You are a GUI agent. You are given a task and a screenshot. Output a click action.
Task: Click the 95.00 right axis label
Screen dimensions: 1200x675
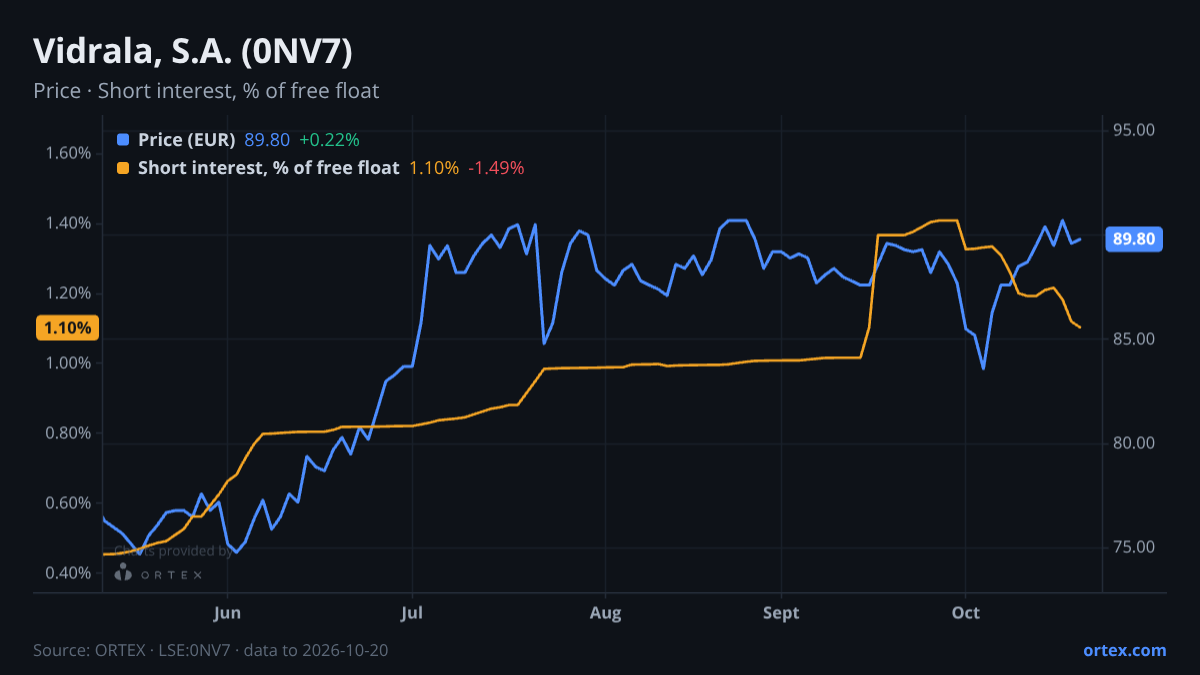coord(1133,130)
